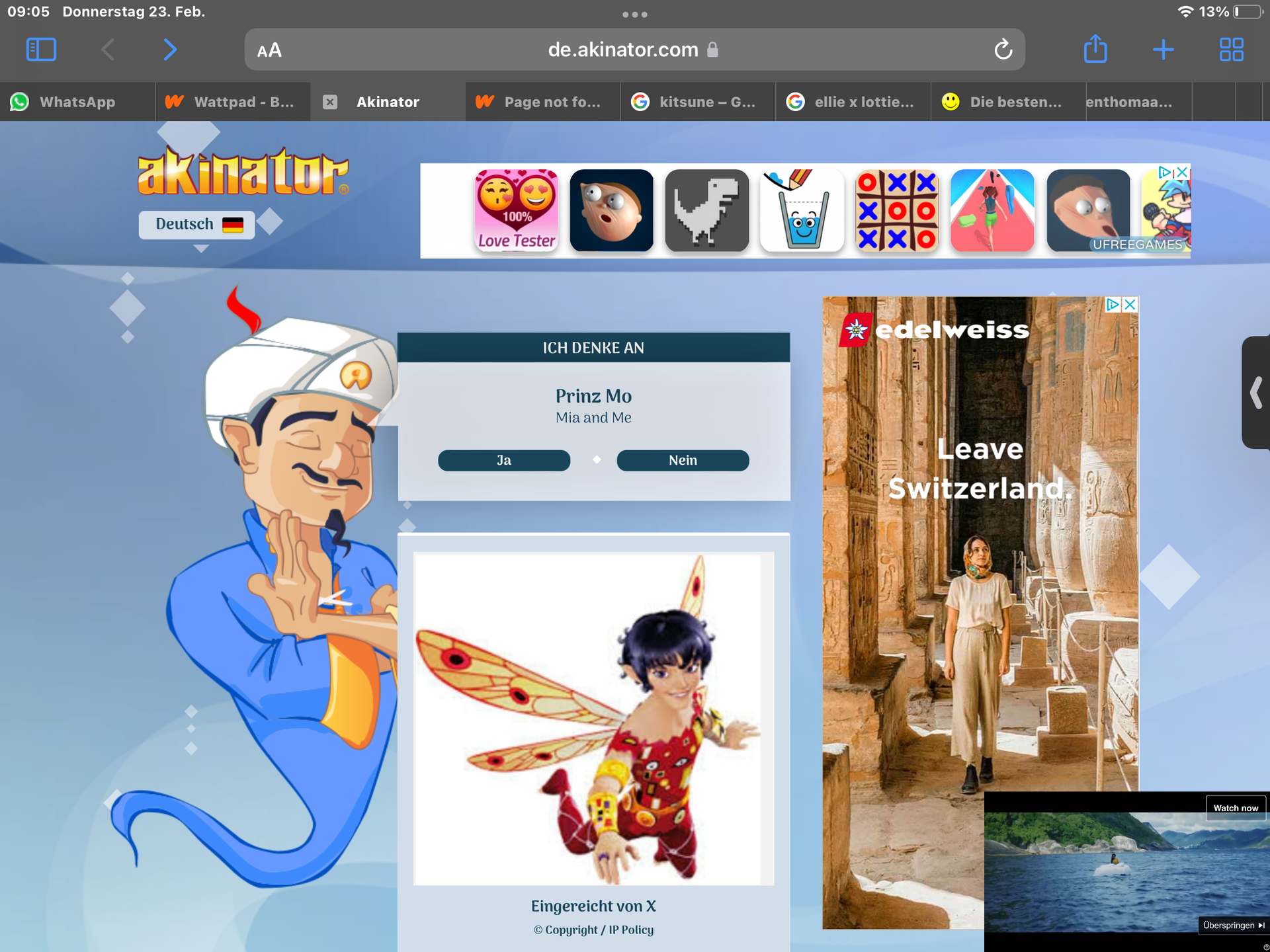Switch to the Page not fo... tab

[x=543, y=102]
